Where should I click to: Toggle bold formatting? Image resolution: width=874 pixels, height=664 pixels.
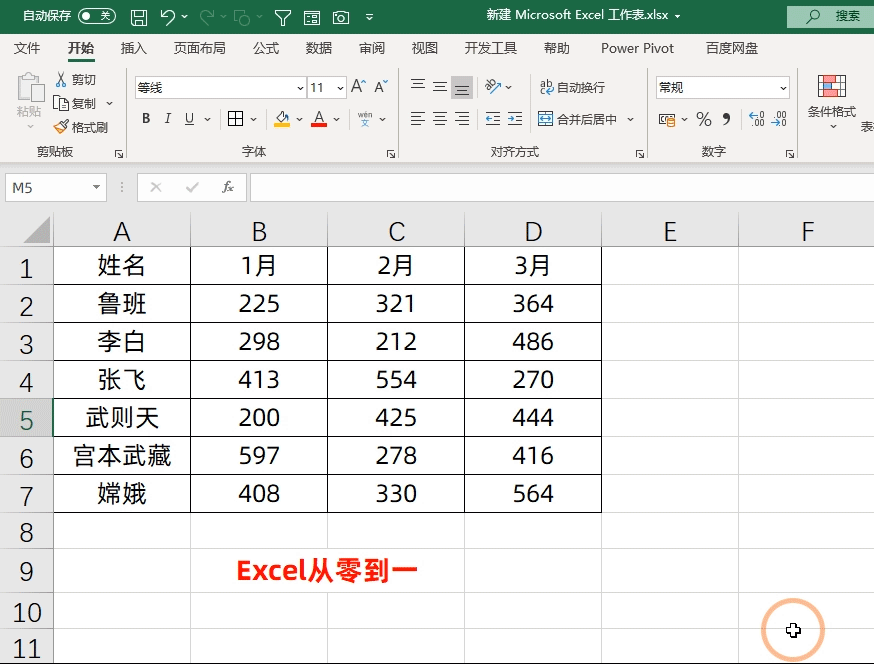point(146,119)
